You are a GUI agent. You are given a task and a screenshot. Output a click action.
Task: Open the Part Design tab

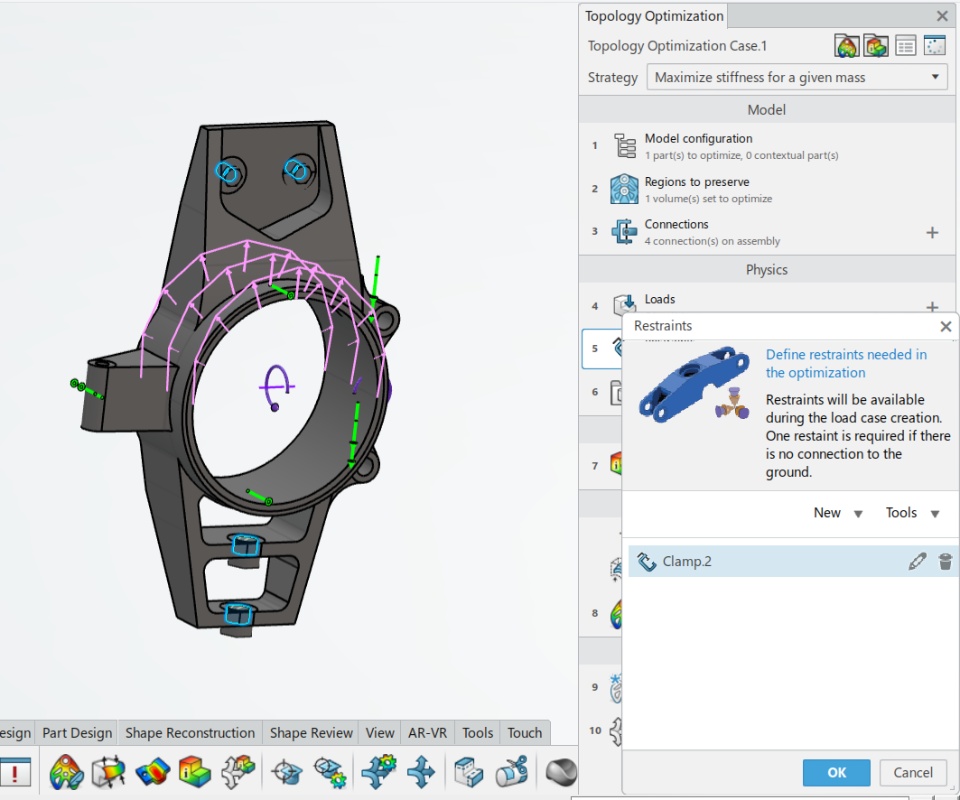pos(77,733)
